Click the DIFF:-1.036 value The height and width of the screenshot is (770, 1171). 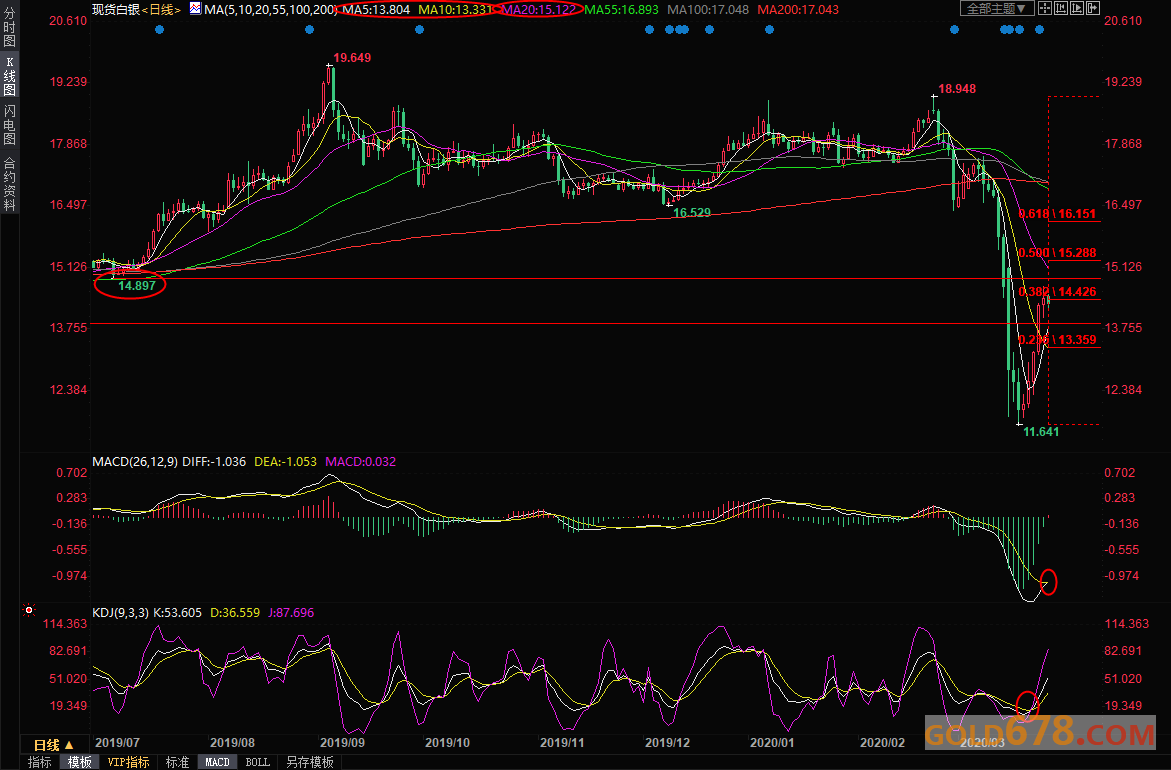coord(214,462)
